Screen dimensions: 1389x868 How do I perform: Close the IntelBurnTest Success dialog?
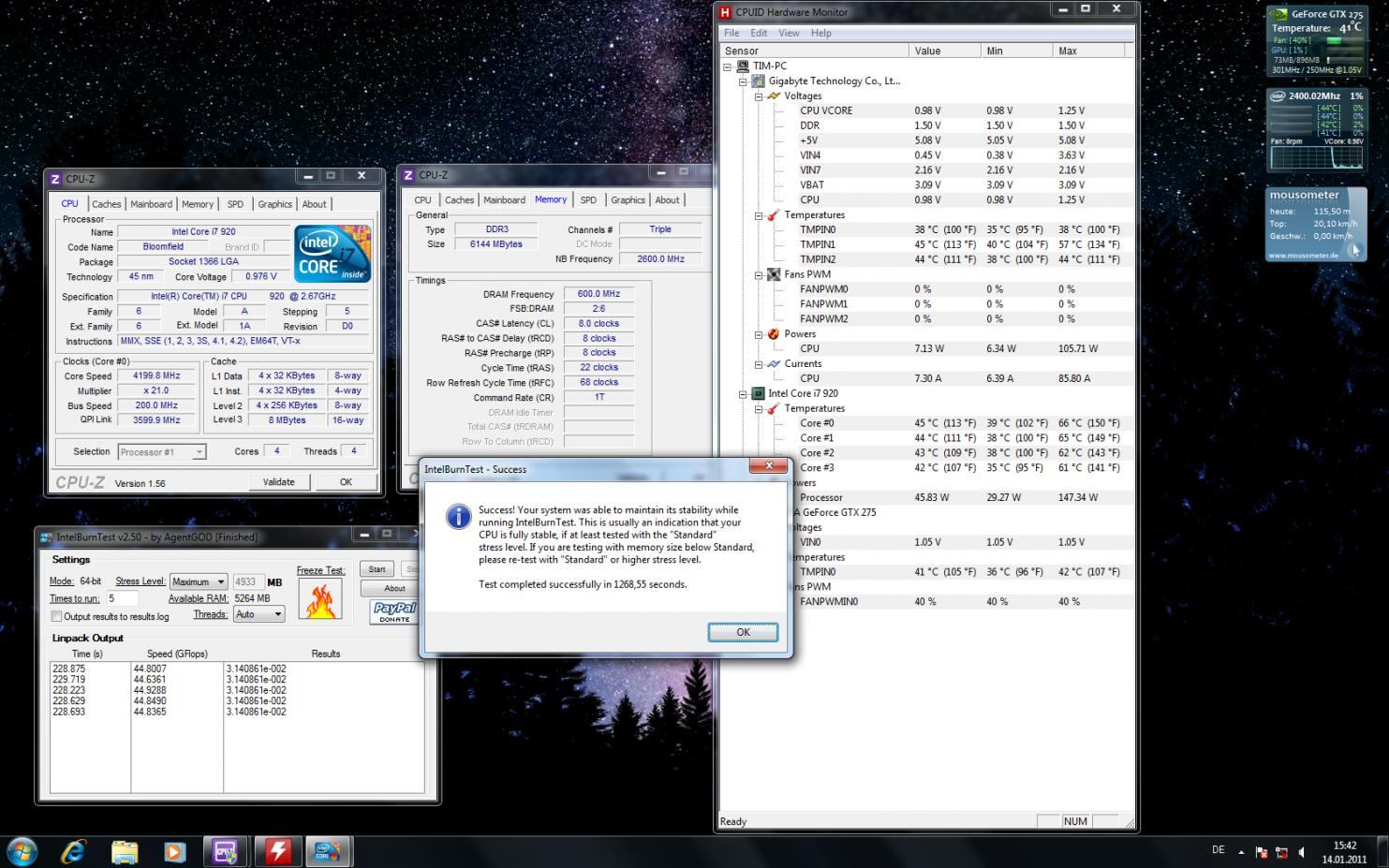pos(769,466)
